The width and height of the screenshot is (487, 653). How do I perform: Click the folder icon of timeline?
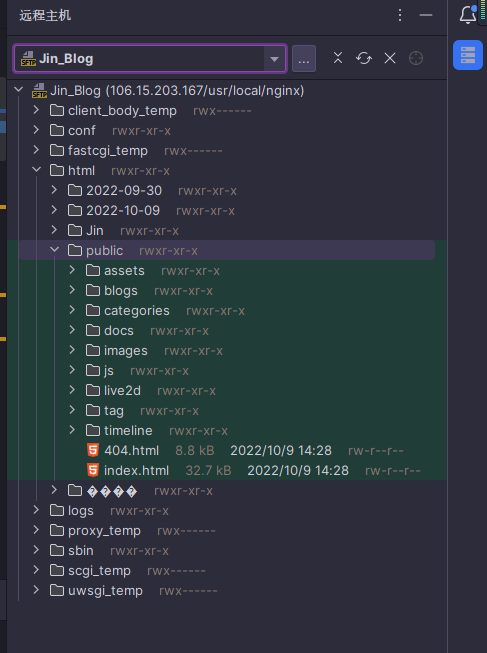[x=93, y=430]
